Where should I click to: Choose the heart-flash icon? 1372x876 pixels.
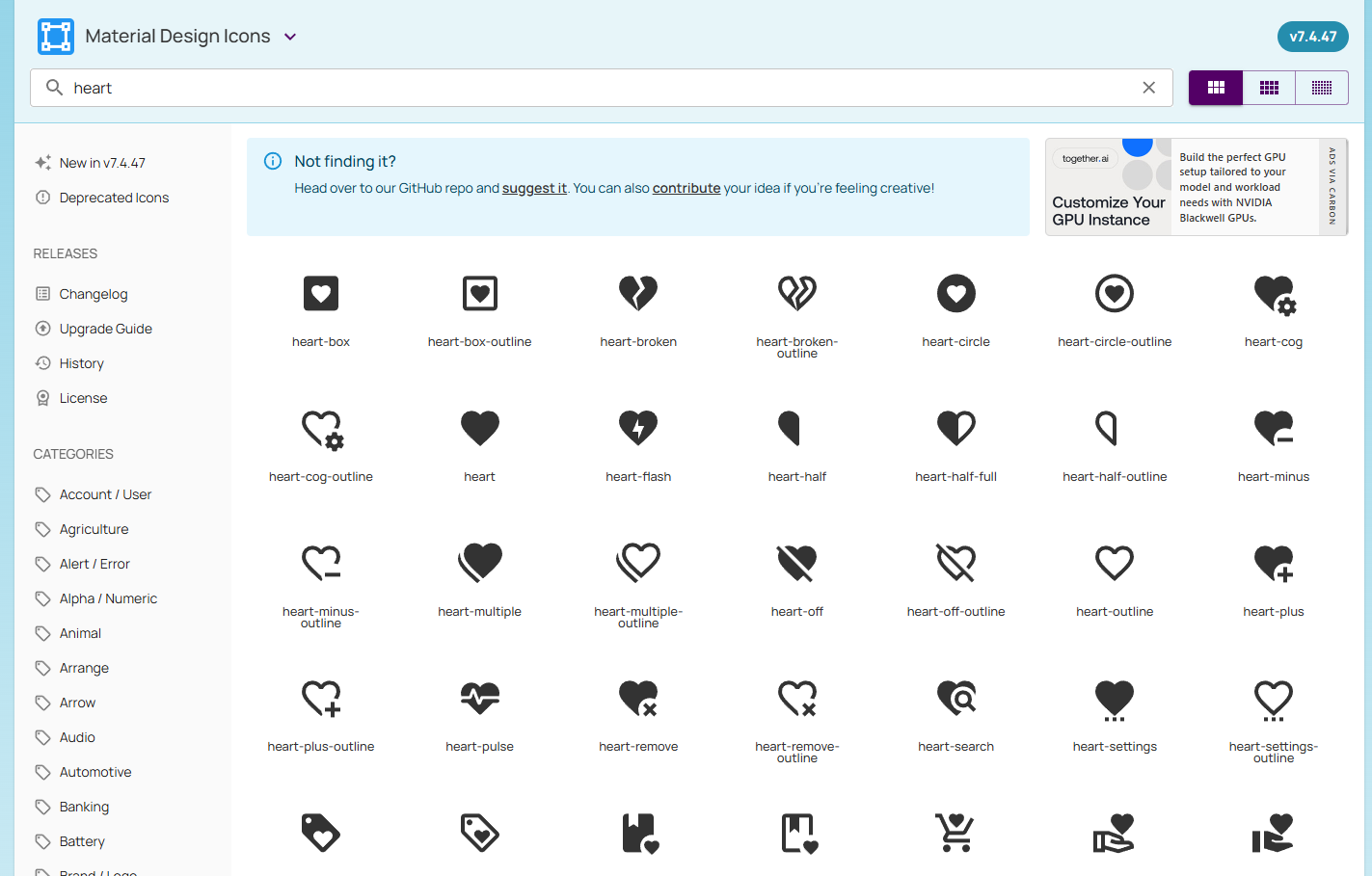pos(638,428)
